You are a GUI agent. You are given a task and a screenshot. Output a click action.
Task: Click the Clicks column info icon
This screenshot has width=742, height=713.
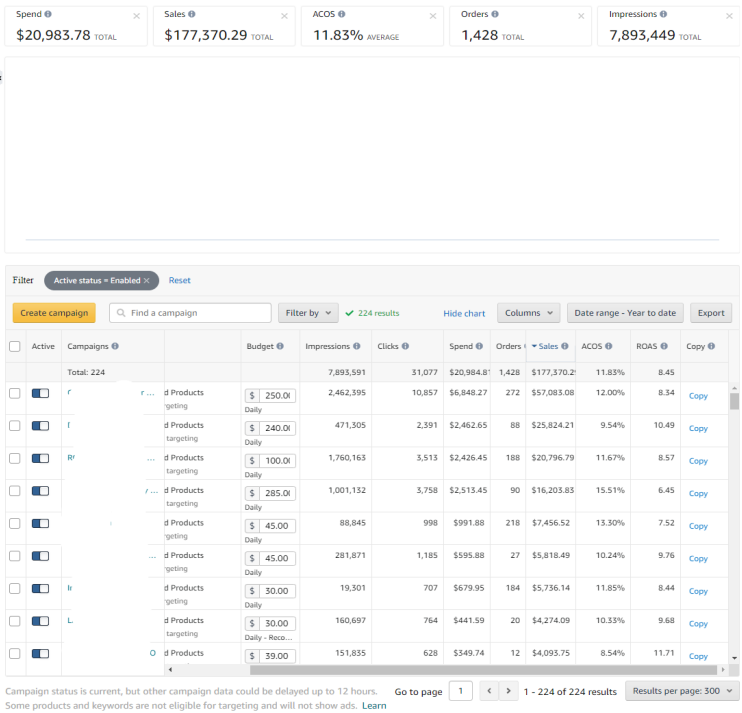[x=405, y=347]
